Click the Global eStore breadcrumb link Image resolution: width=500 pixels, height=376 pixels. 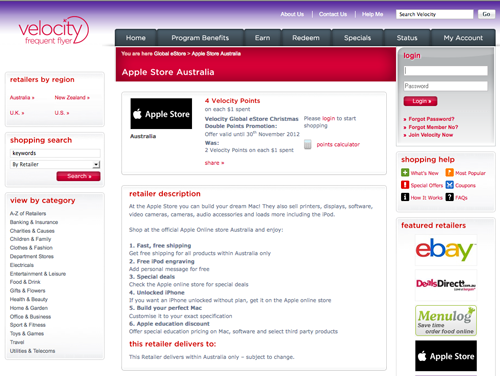pos(170,53)
